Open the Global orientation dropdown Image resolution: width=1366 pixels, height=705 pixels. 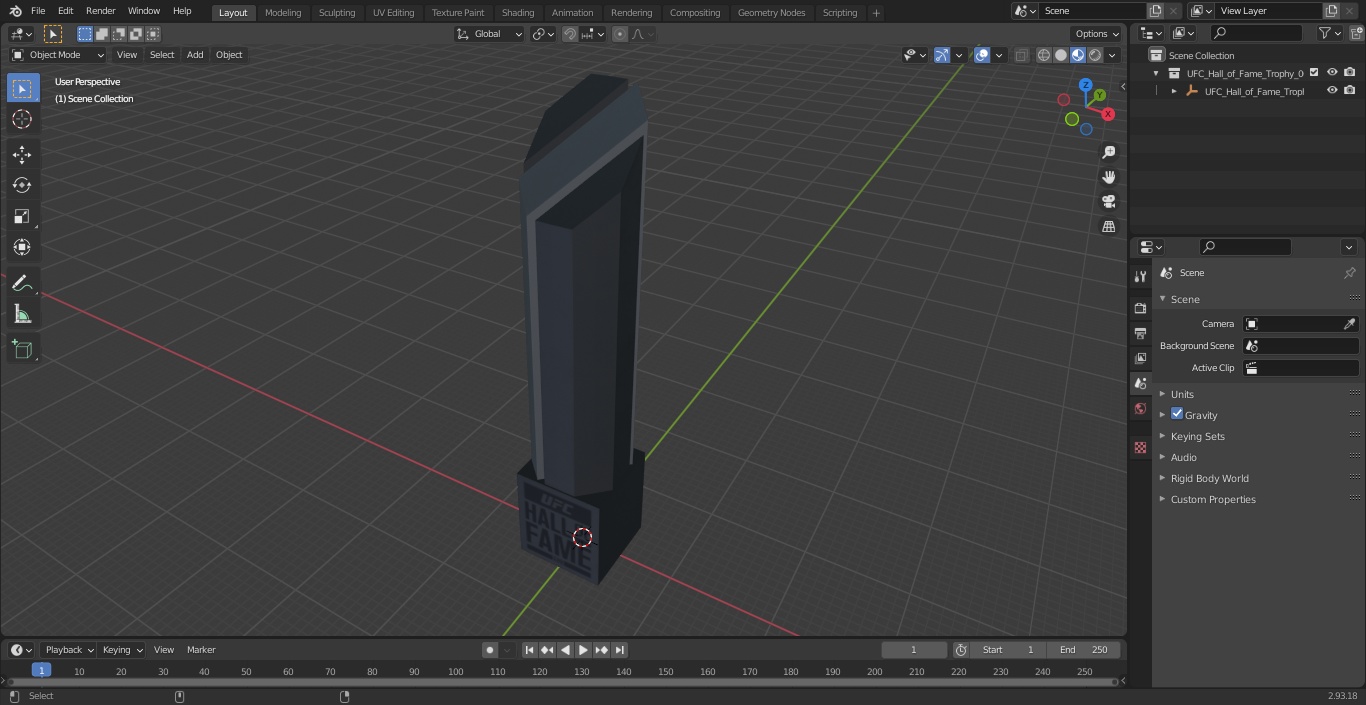coord(490,34)
